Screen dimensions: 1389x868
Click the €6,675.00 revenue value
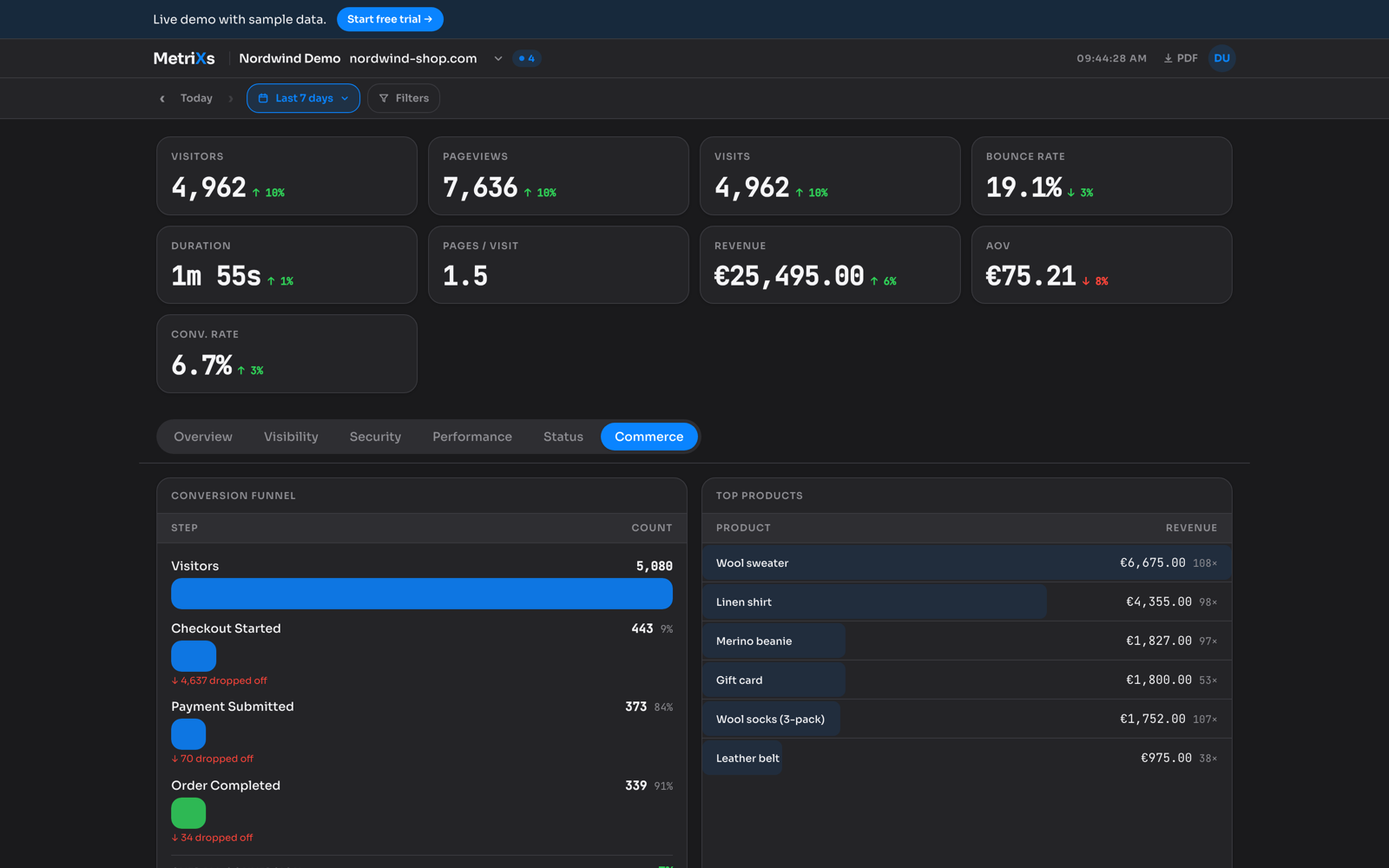pyautogui.click(x=1153, y=562)
